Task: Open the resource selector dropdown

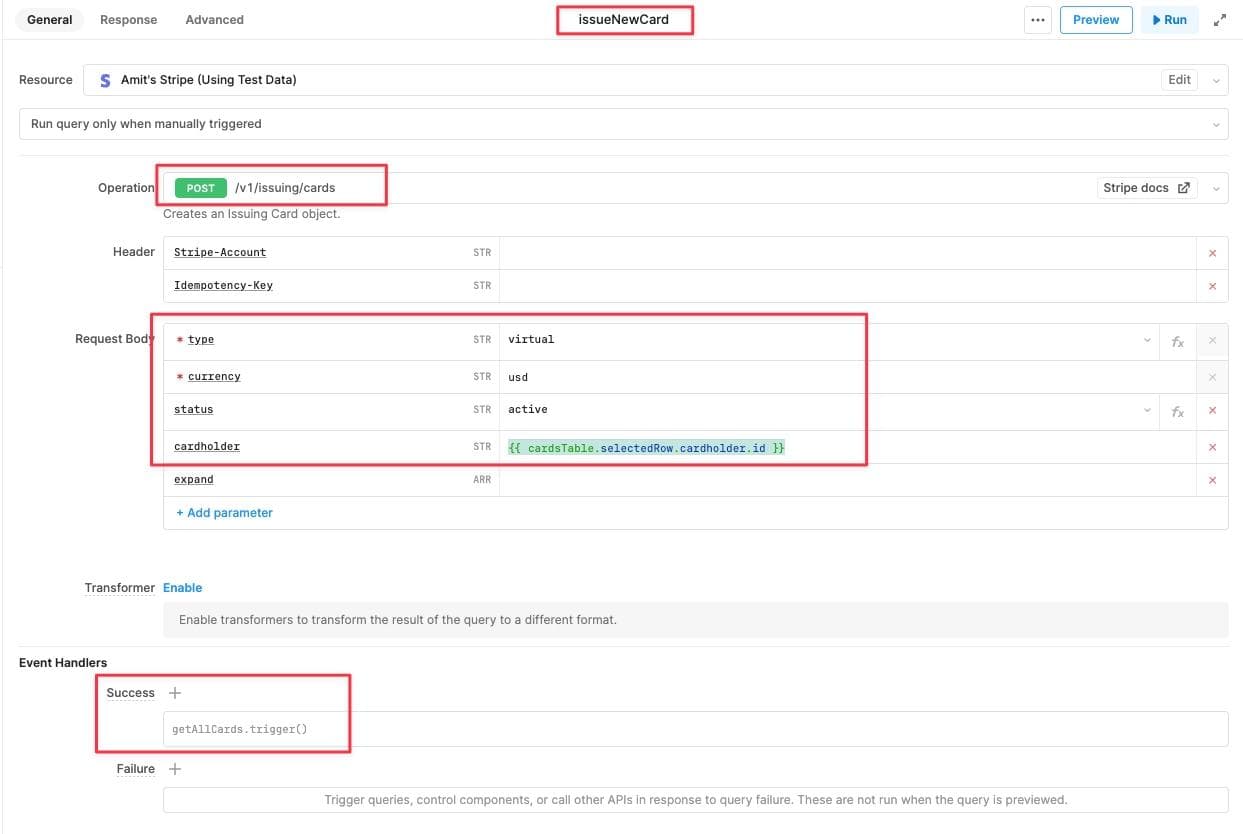Action: [1216, 80]
